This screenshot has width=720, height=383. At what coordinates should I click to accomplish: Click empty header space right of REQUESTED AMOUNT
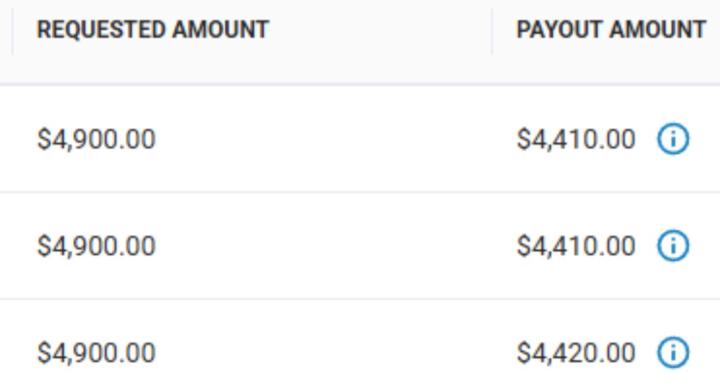(380, 31)
